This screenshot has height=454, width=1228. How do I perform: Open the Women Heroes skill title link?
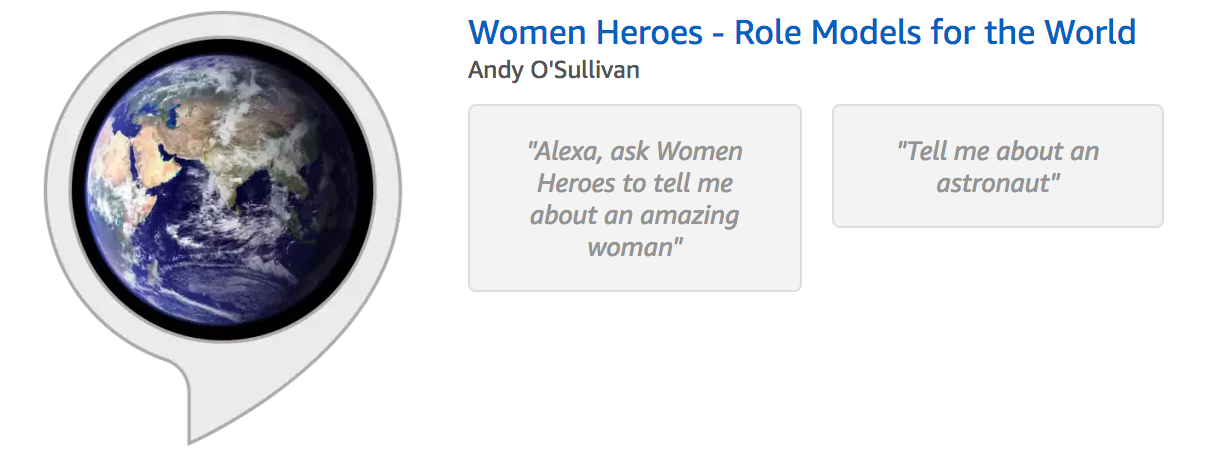[802, 33]
